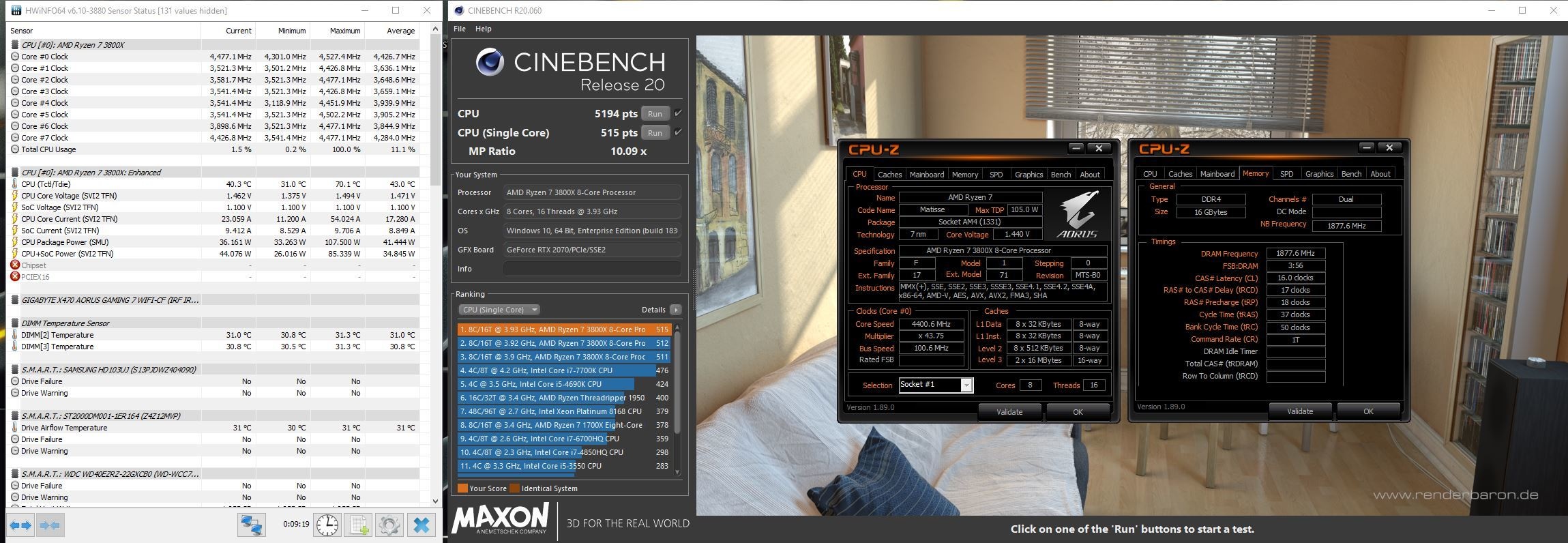The height and width of the screenshot is (543, 1568).
Task: Collapse the S.M.A.R.T.: ST2000DM001 group
Action: coord(15,416)
